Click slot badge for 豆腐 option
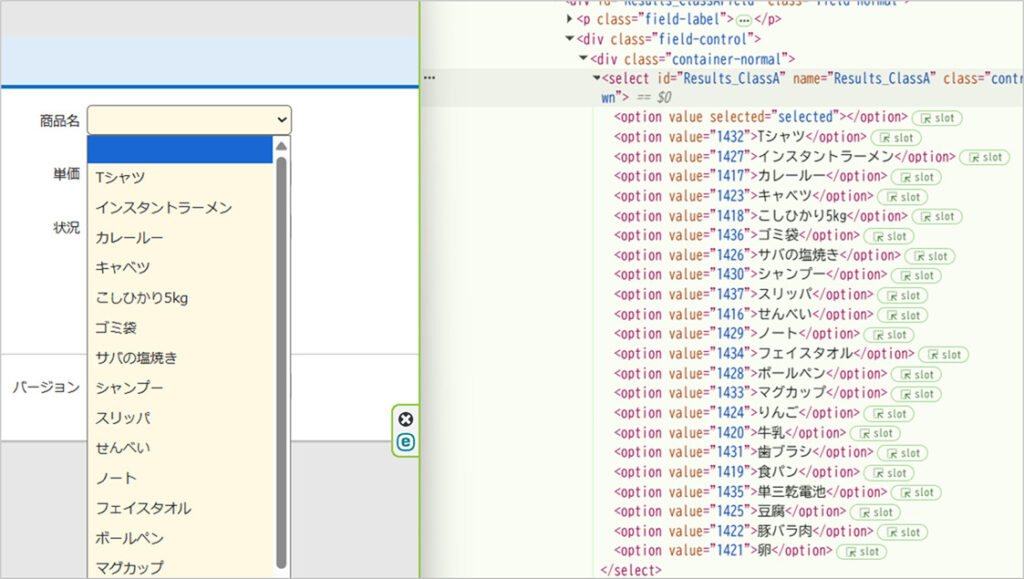Image resolution: width=1024 pixels, height=579 pixels. 875,512
